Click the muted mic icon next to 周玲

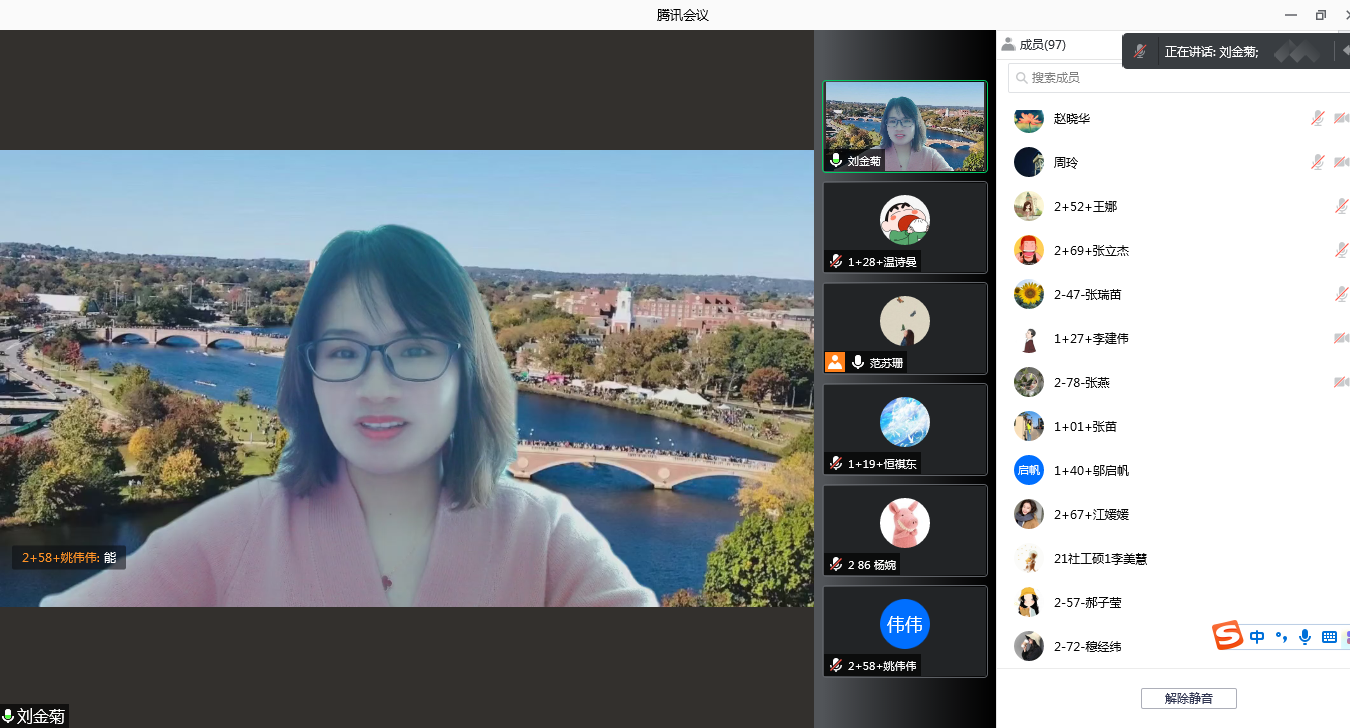click(x=1318, y=162)
